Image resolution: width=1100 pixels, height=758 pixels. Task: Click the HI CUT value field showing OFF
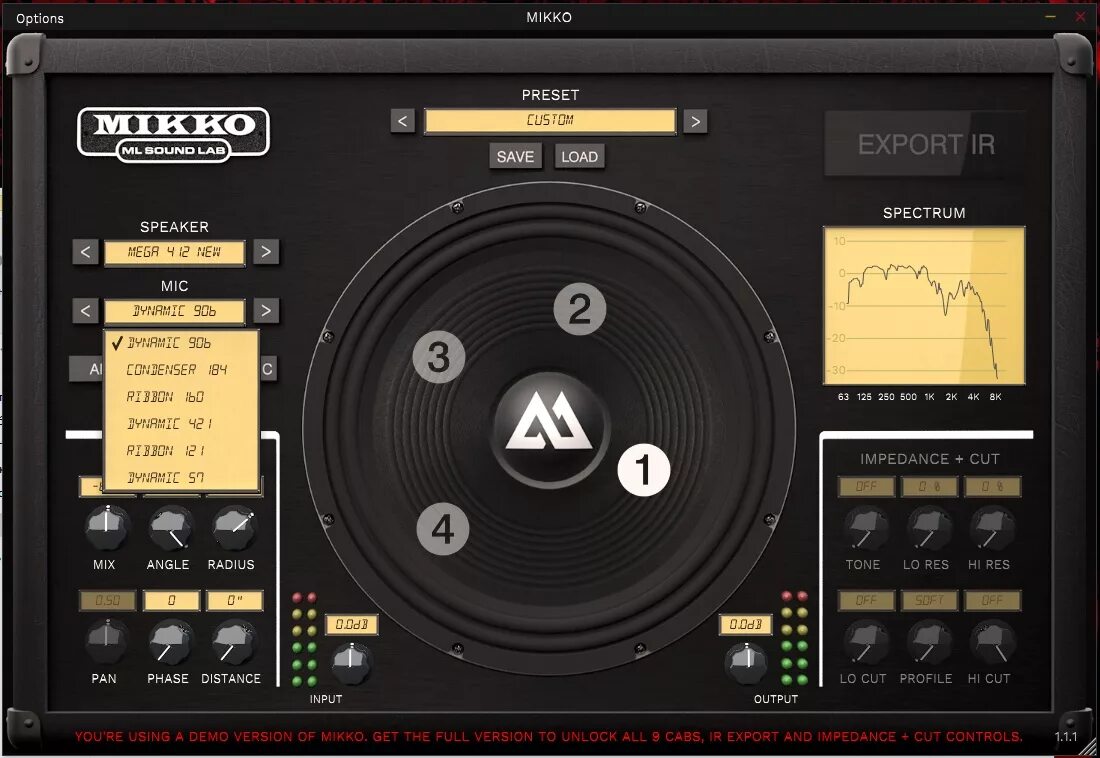click(x=993, y=601)
